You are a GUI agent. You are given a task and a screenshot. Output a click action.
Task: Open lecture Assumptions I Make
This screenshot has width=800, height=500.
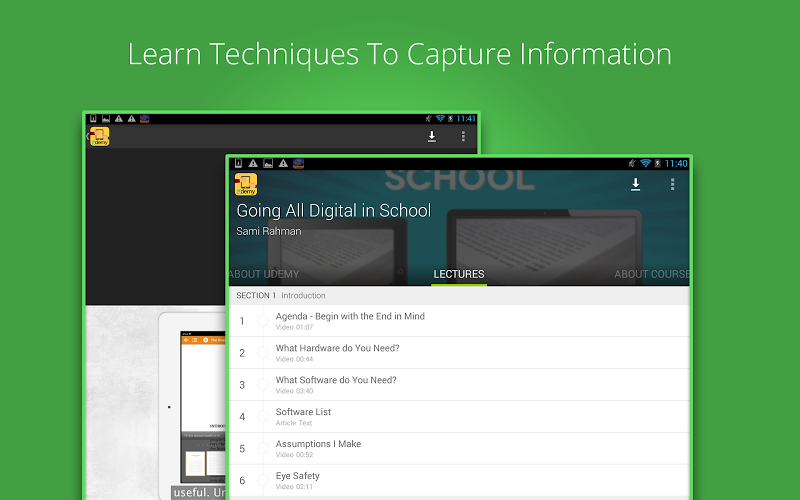[459, 448]
